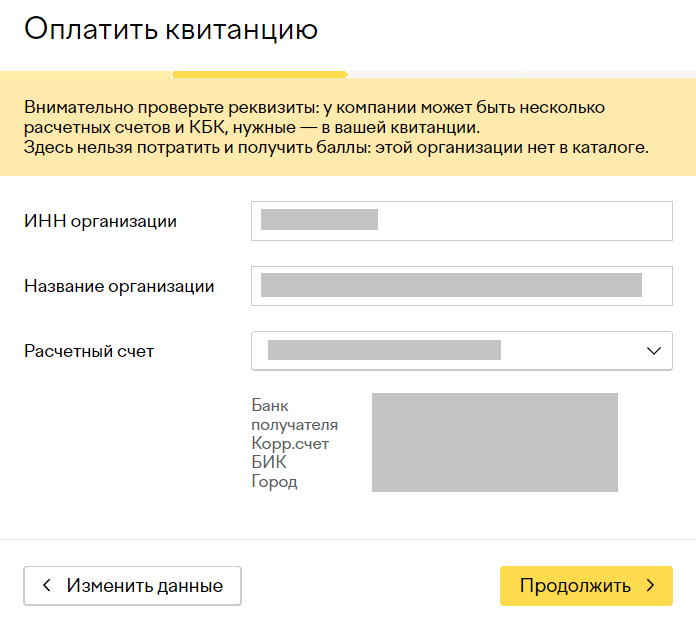Focus the Название организации input field
The image size is (696, 625).
[462, 286]
